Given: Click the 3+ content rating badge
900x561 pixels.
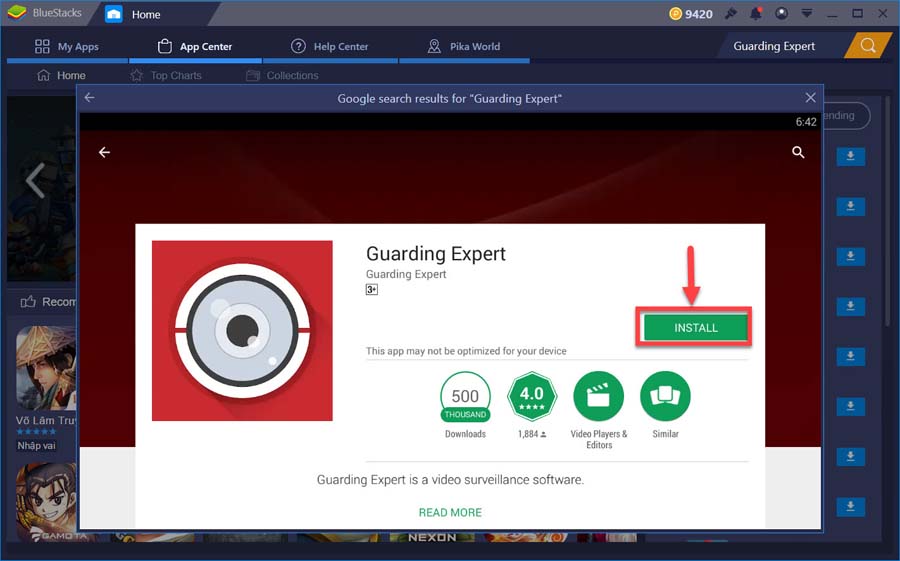Looking at the screenshot, I should (371, 289).
